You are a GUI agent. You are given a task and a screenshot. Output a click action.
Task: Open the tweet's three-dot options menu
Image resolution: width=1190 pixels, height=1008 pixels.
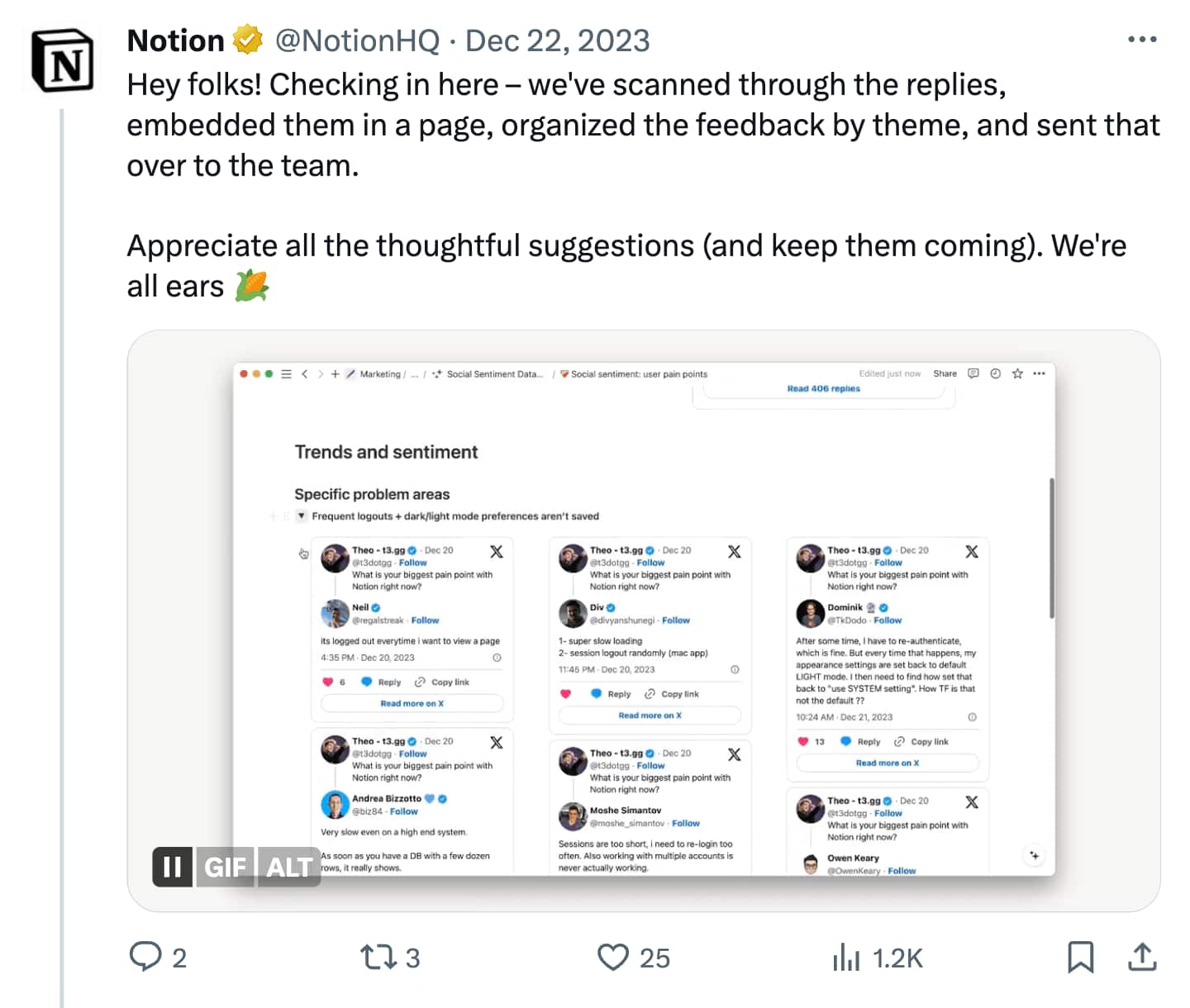click(x=1144, y=39)
